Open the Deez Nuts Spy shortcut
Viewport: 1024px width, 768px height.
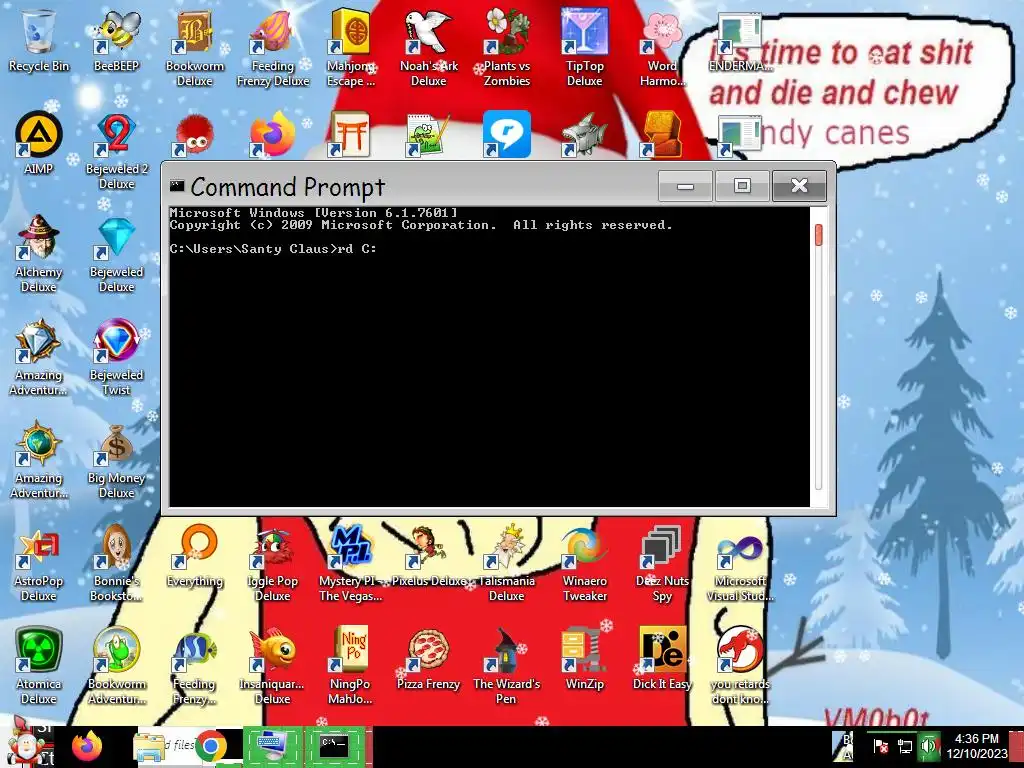pos(662,563)
